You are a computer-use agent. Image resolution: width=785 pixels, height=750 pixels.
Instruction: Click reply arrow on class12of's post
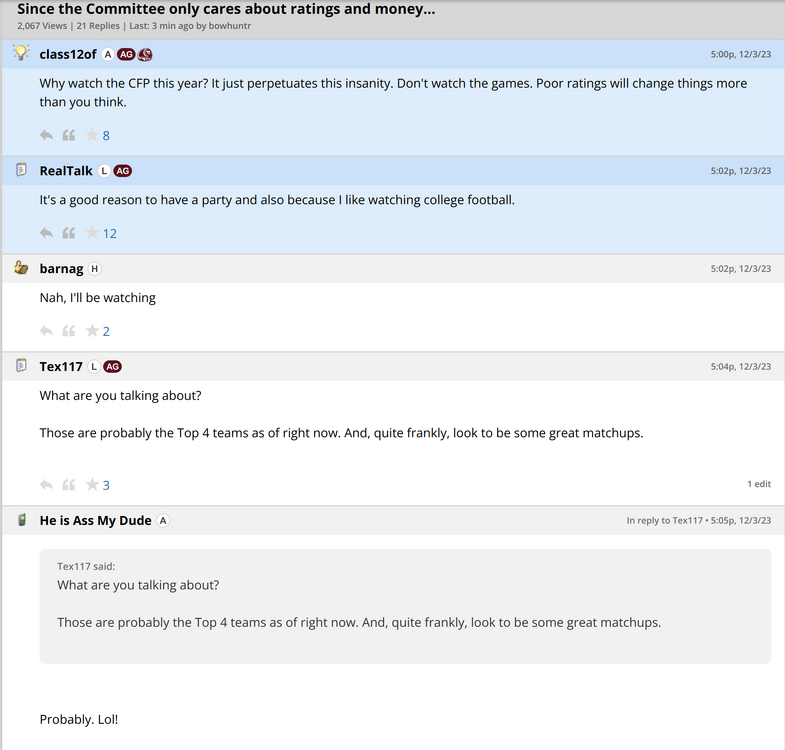(46, 135)
